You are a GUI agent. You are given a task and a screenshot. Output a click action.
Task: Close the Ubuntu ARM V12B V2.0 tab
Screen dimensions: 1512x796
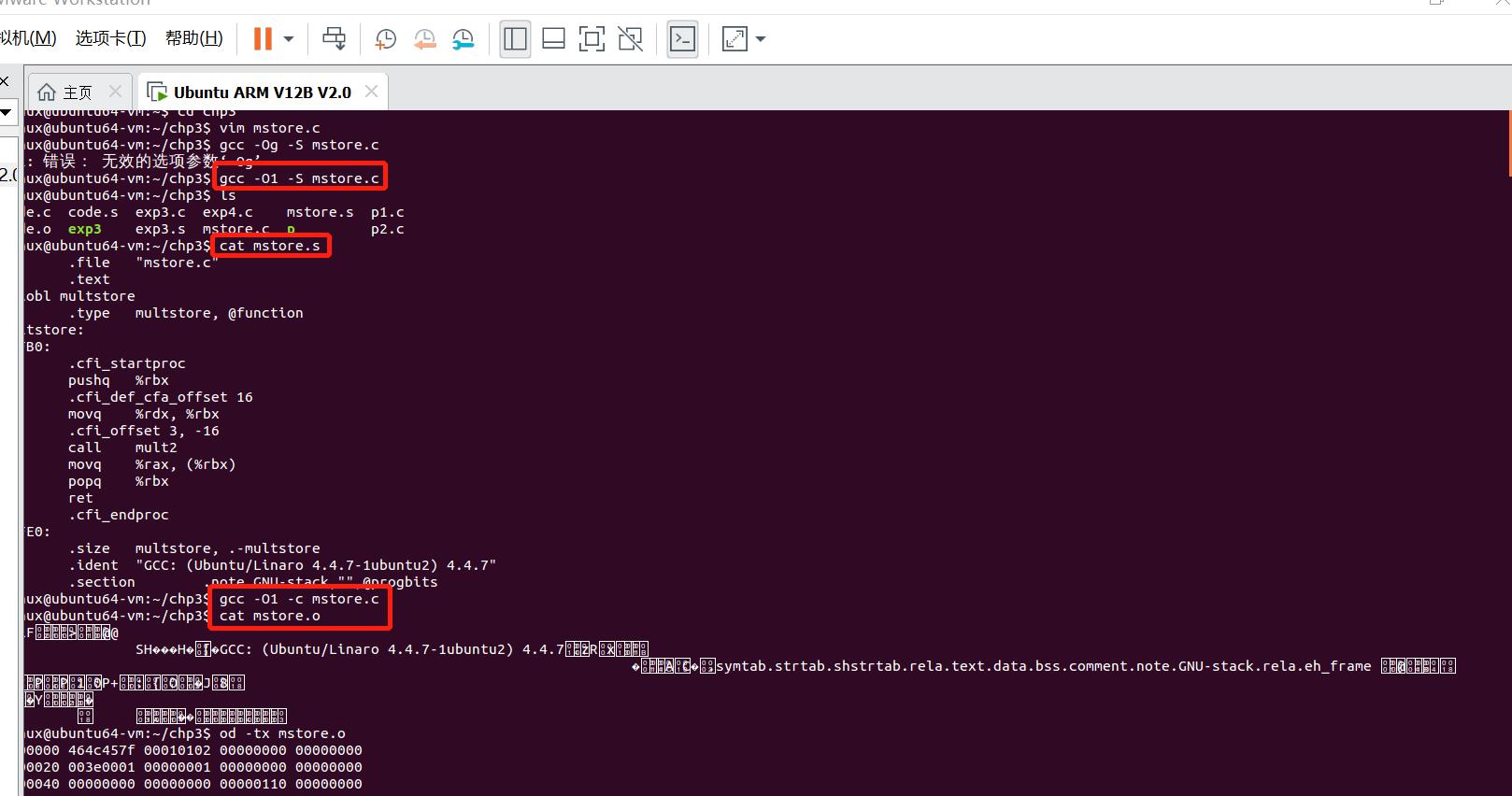(x=371, y=91)
